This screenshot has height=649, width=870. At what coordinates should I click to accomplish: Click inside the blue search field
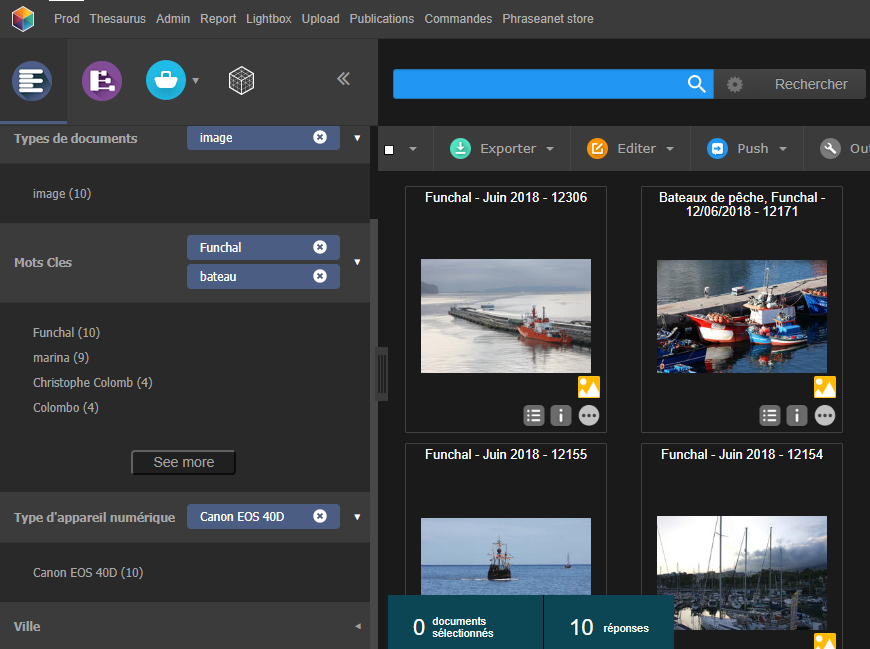click(538, 85)
